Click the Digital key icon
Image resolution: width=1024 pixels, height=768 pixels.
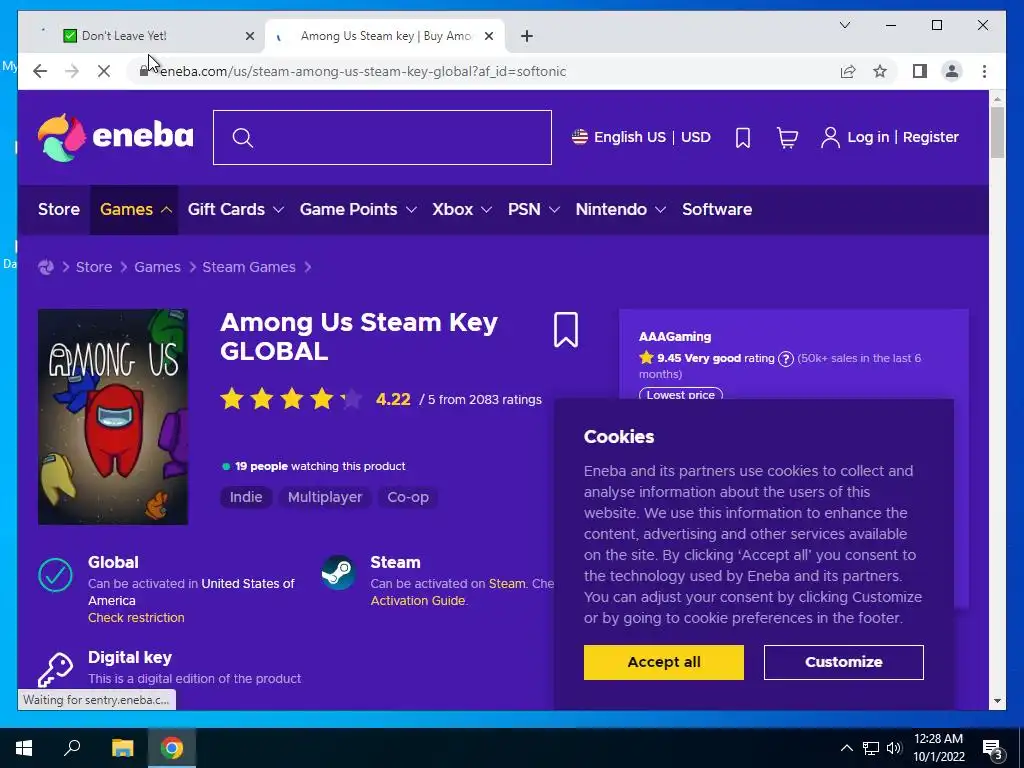coord(56,669)
